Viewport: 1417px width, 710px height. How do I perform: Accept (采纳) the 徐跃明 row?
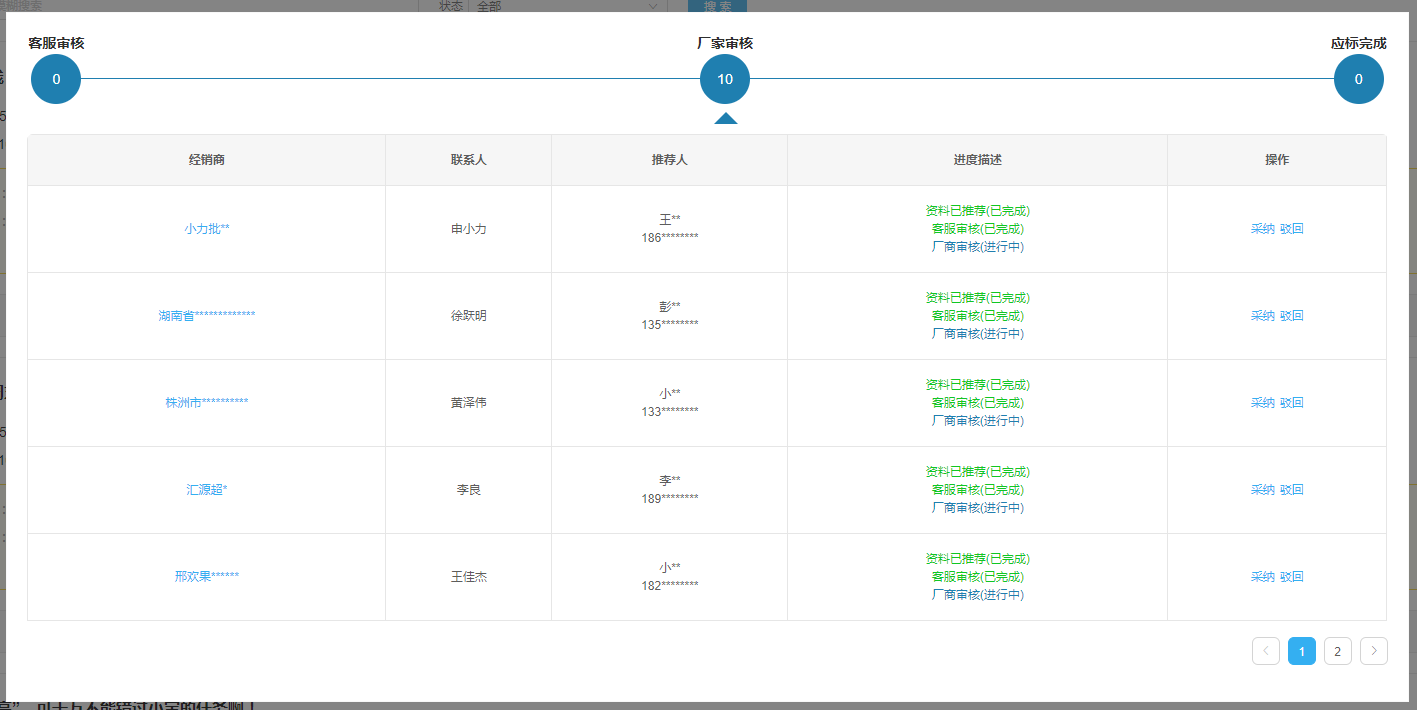[x=1262, y=316]
